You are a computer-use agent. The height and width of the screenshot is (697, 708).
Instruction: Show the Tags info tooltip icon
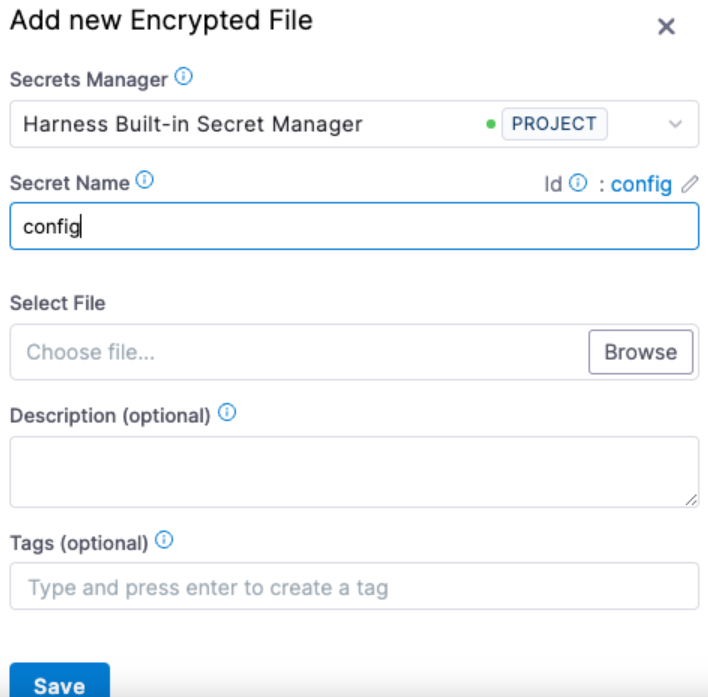(x=165, y=541)
